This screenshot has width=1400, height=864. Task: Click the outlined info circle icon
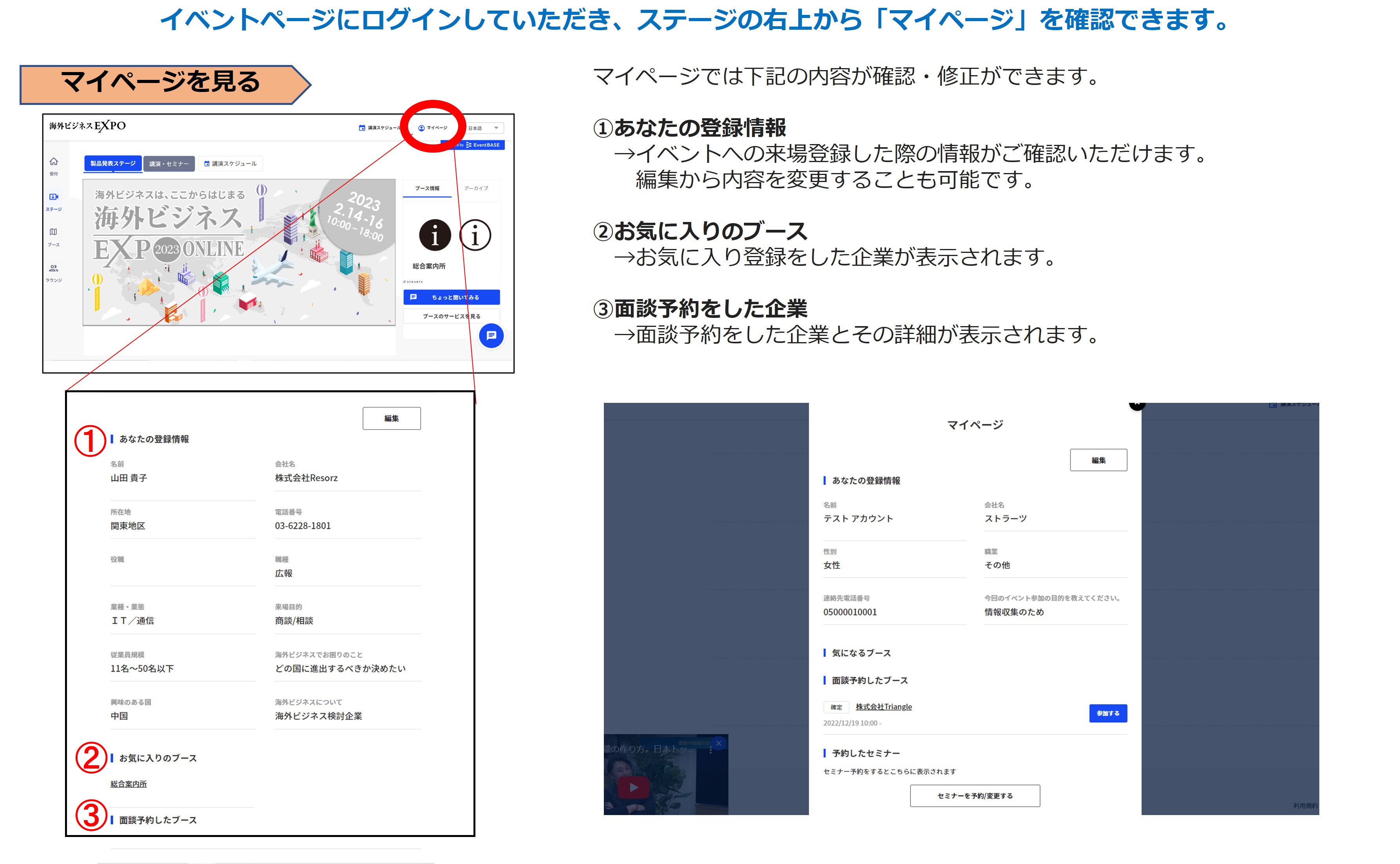475,235
